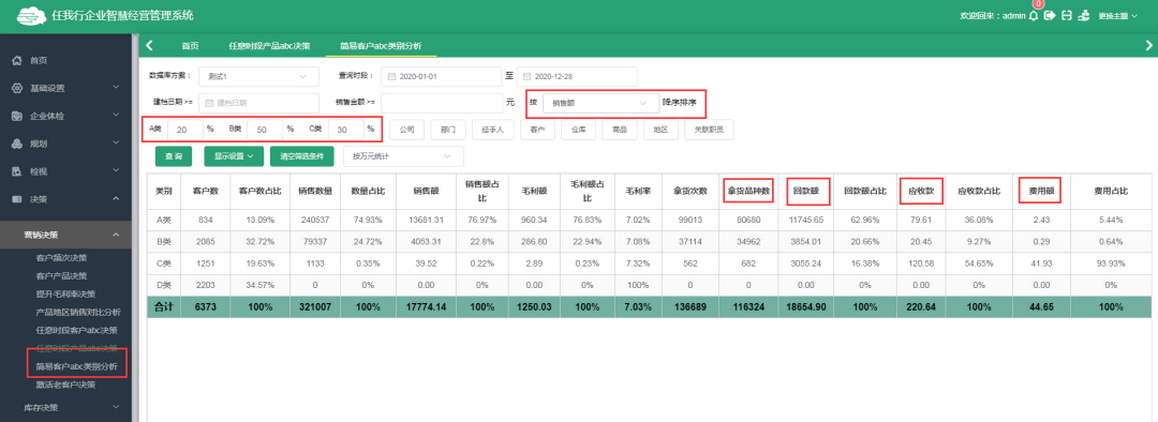This screenshot has width=1158, height=422.
Task: Click the 查询 button
Action: click(x=174, y=156)
